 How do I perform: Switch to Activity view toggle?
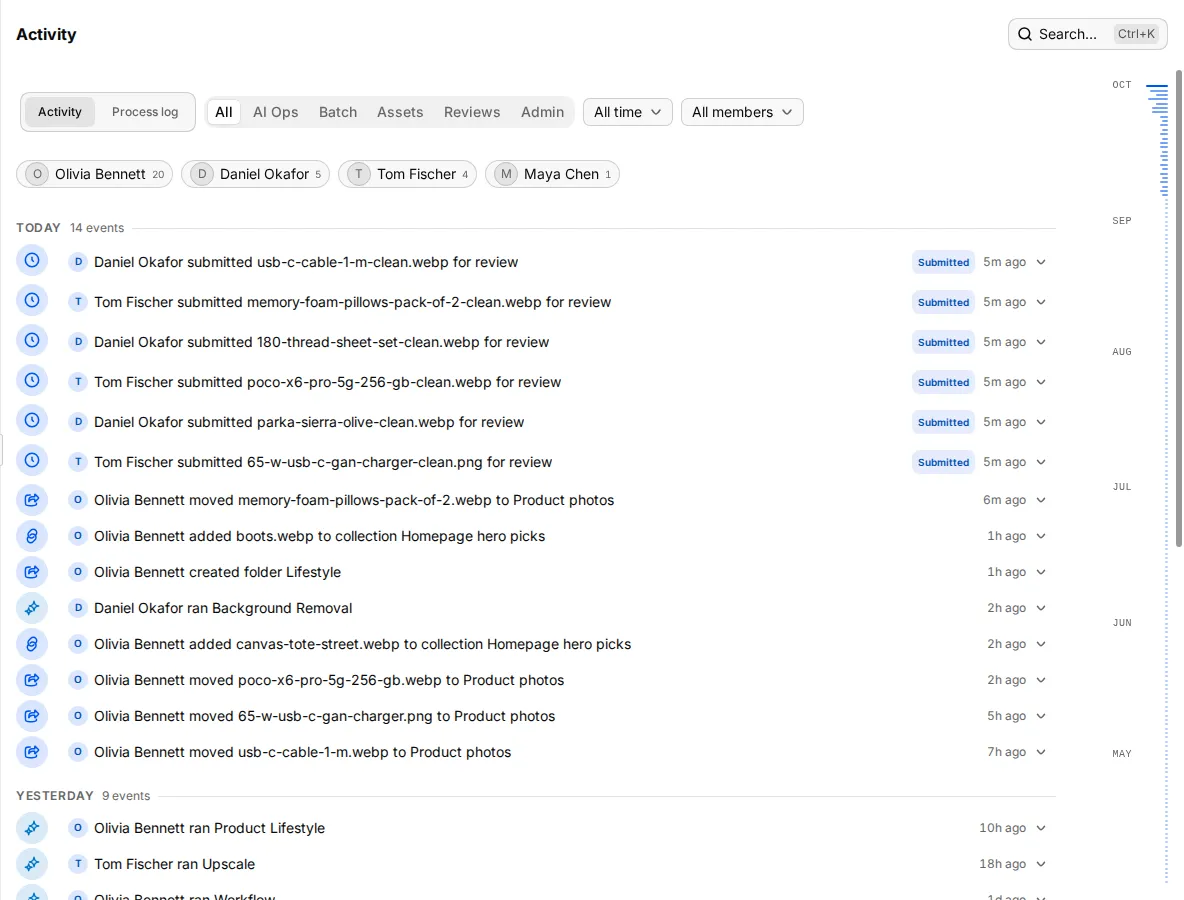tap(60, 112)
